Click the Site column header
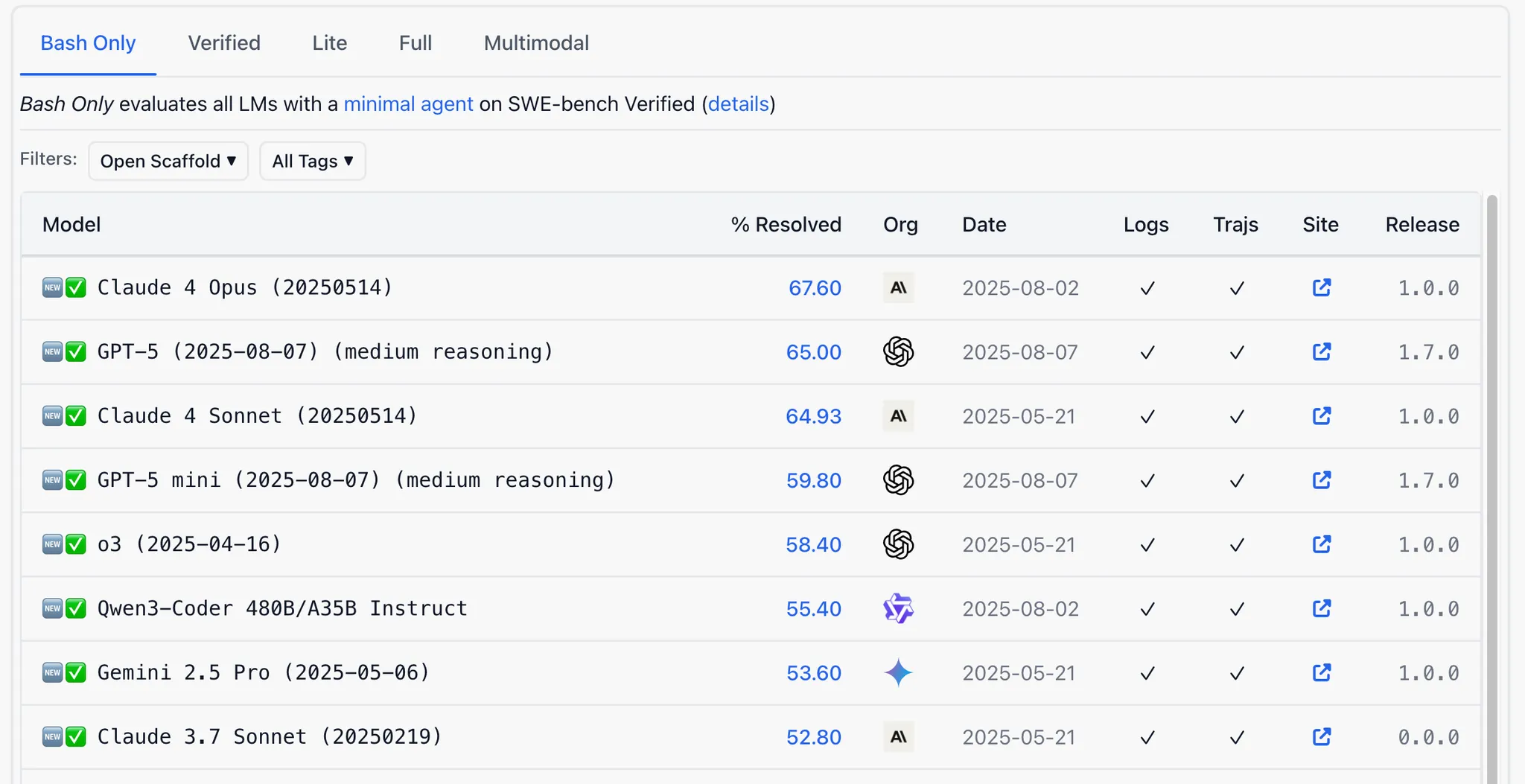The height and width of the screenshot is (784, 1525). pyautogui.click(x=1320, y=224)
